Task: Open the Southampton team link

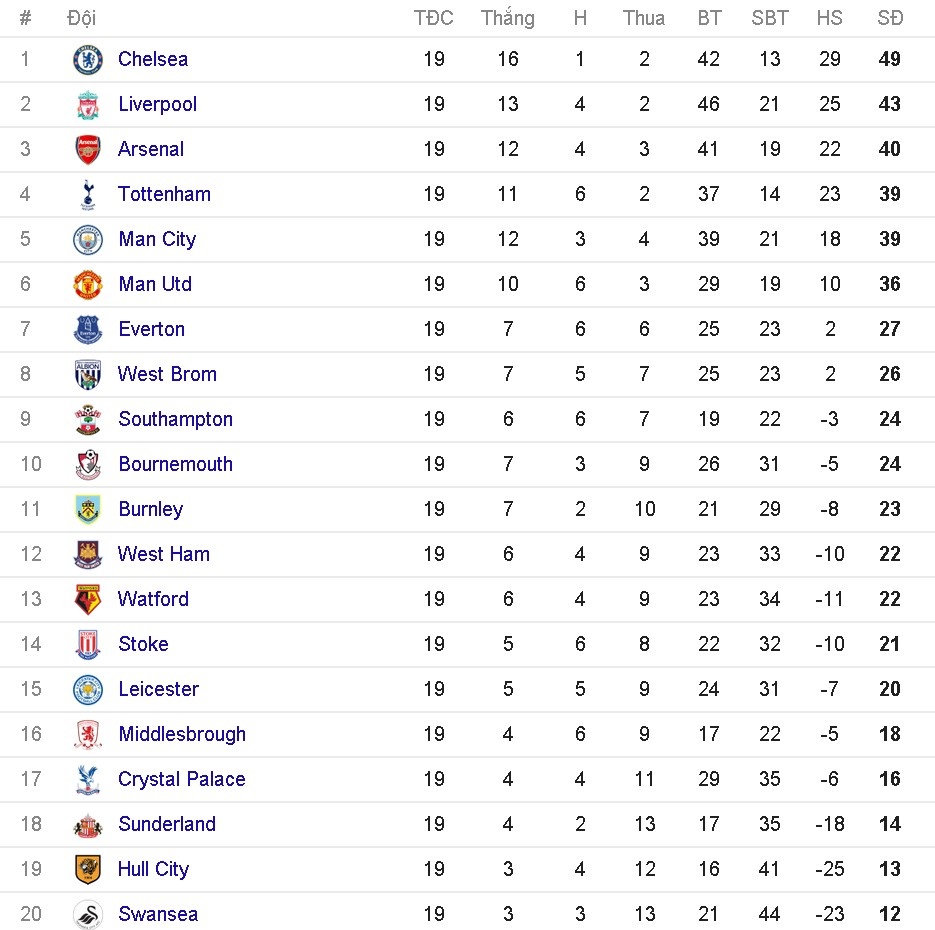Action: pyautogui.click(x=175, y=419)
